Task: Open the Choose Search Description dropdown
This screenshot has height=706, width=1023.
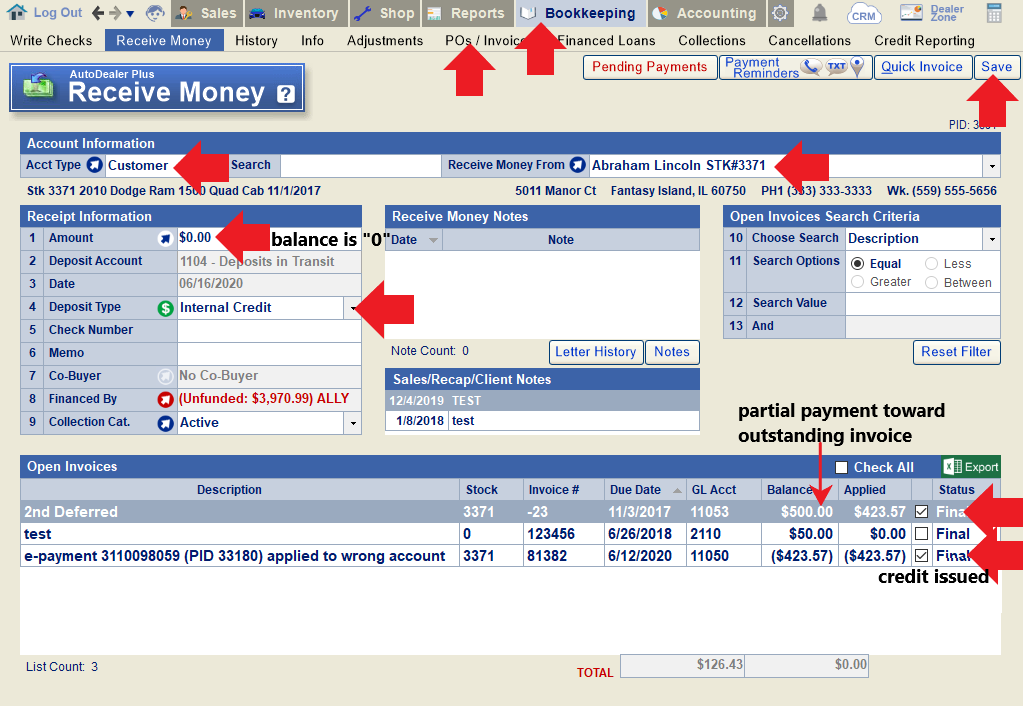Action: coord(992,239)
